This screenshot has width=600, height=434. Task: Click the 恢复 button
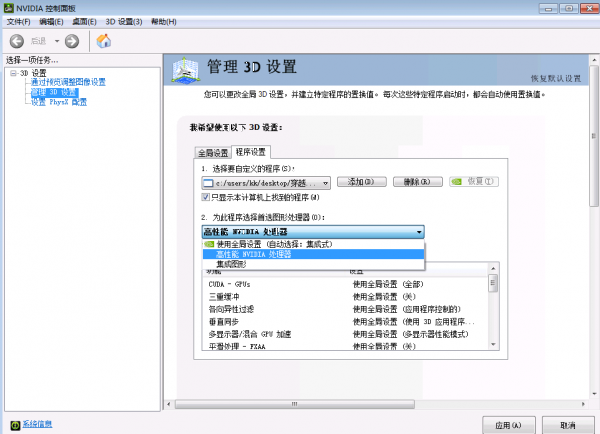click(x=474, y=182)
